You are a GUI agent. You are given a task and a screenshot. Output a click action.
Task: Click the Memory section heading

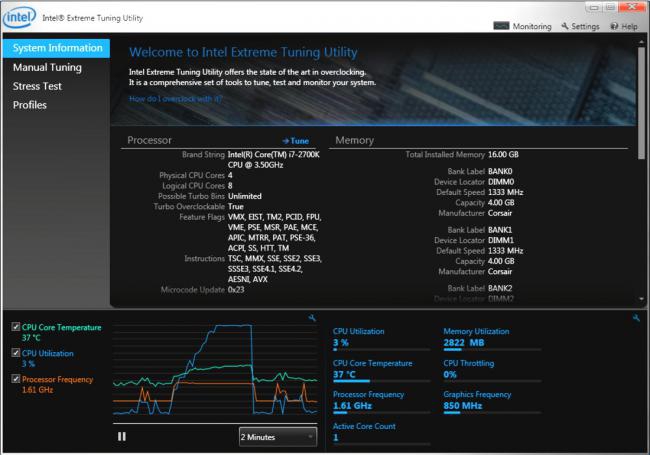click(x=354, y=140)
